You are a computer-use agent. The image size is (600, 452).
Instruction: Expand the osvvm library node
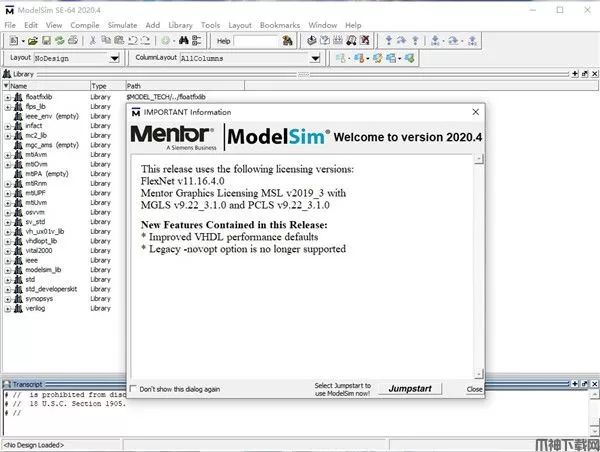[x=8, y=212]
